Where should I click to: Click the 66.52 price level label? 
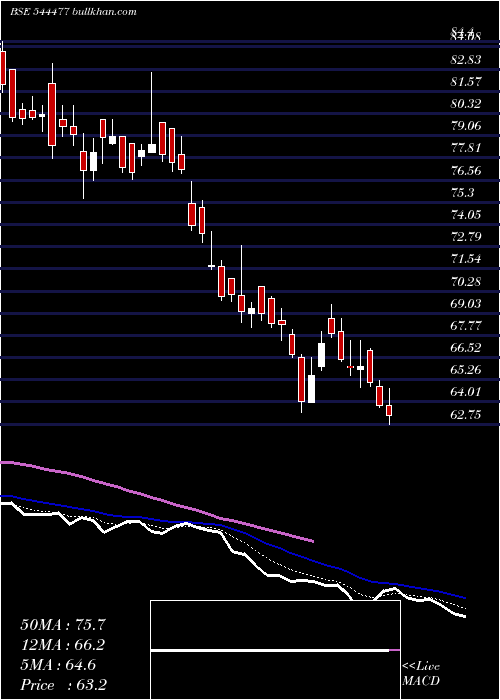466,348
